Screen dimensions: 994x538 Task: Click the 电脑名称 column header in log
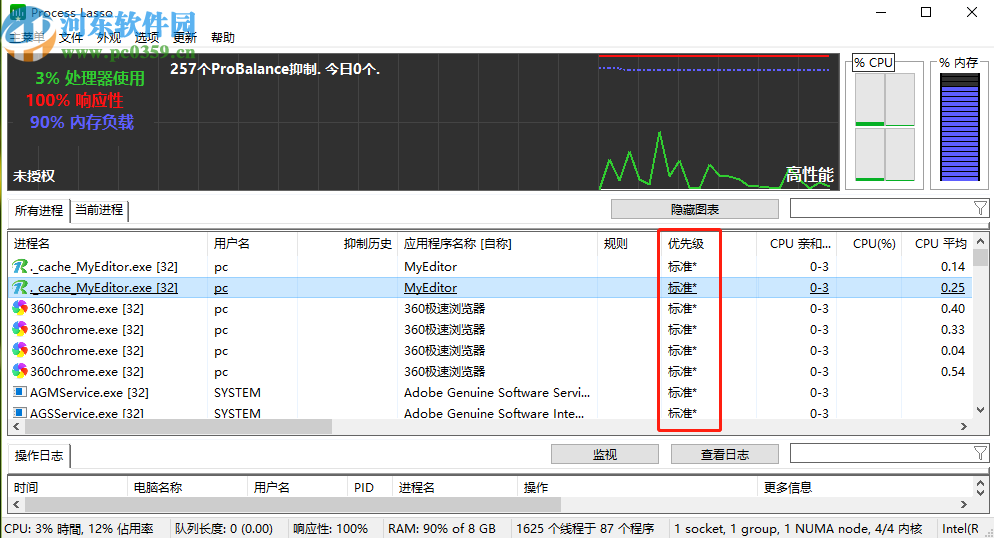(x=187, y=487)
